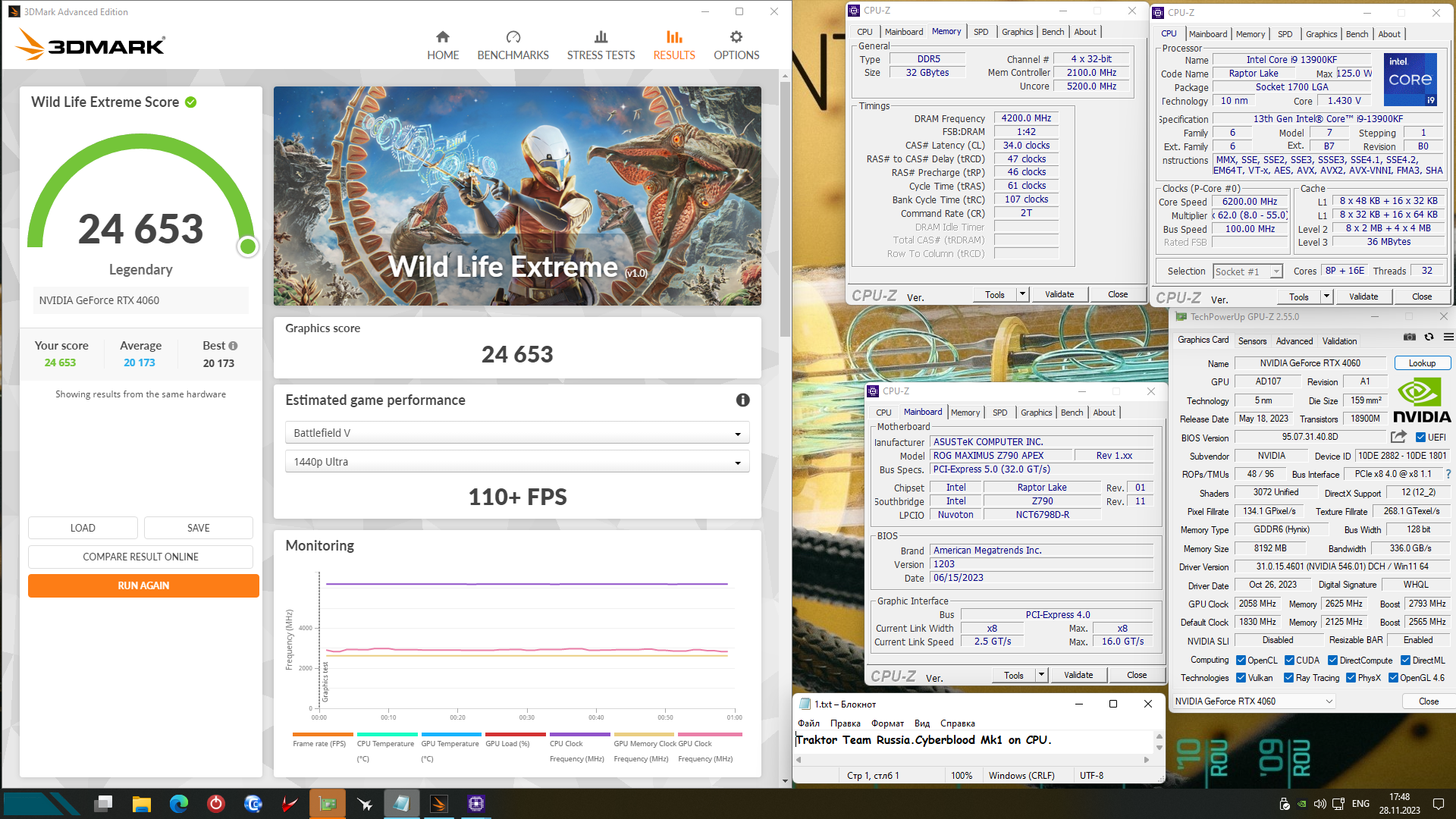
Task: Take GPU-Z screenshot with camera icon
Action: pyautogui.click(x=1409, y=337)
